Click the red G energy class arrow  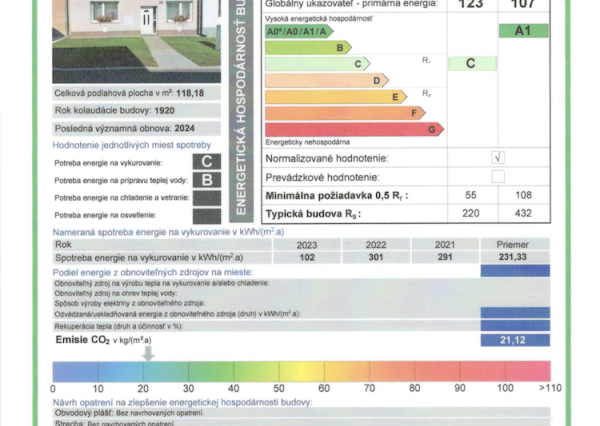[x=354, y=129]
